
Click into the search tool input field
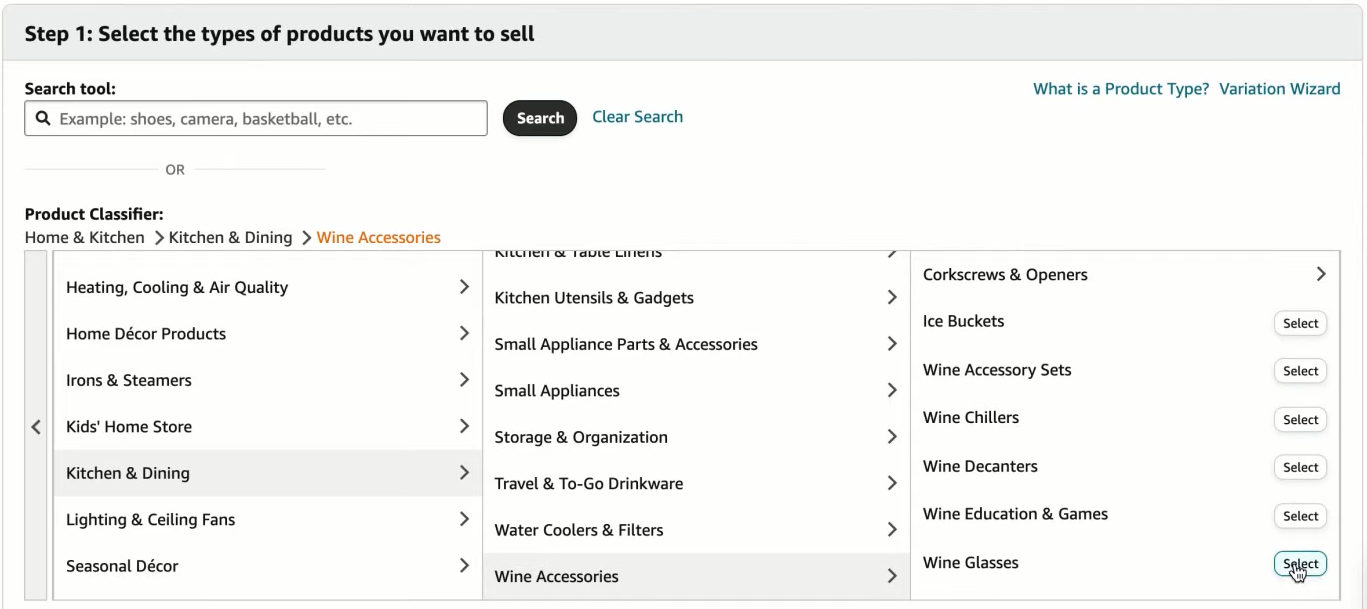coord(256,118)
